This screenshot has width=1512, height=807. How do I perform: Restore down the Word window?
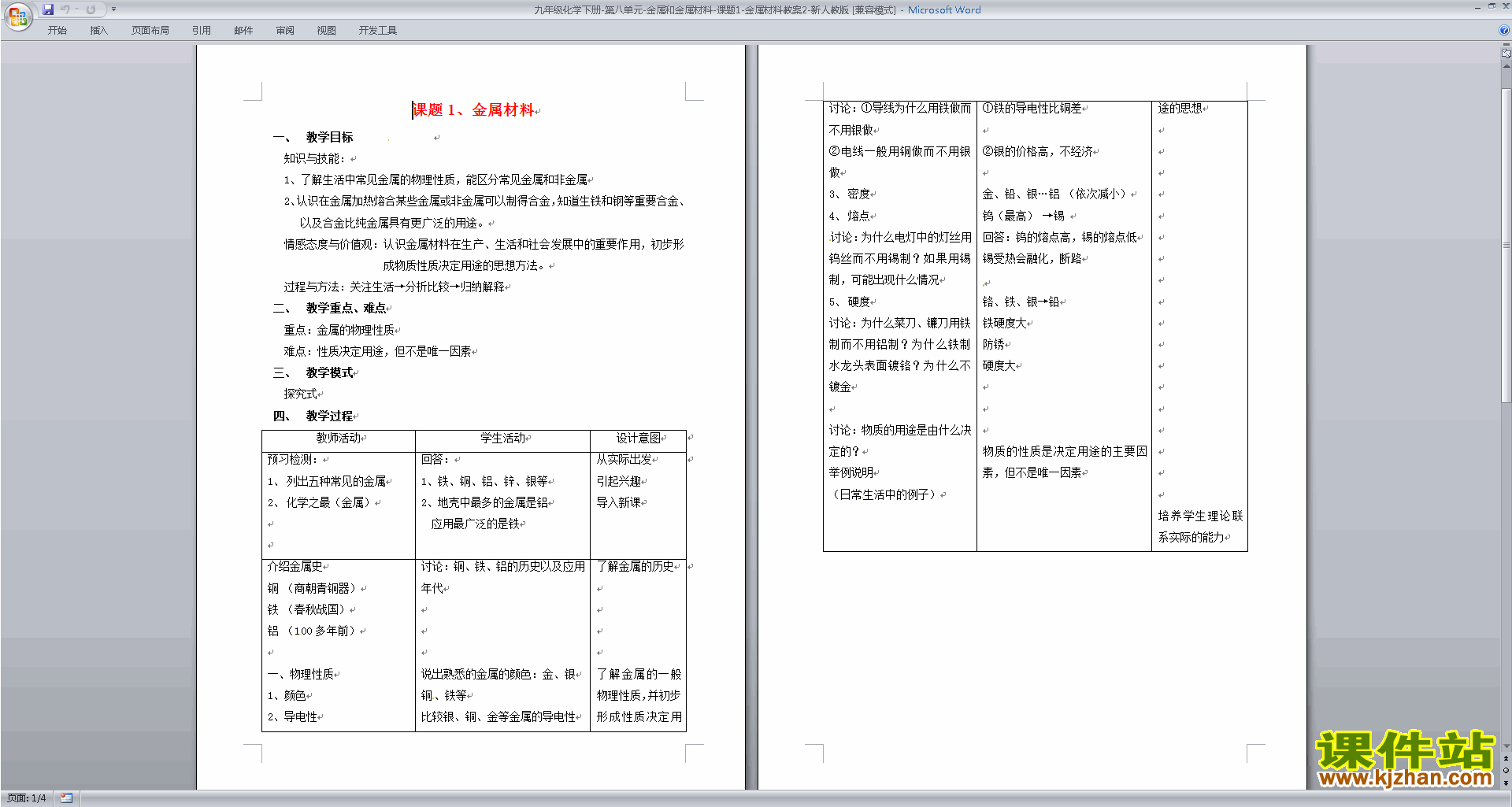pos(1492,7)
